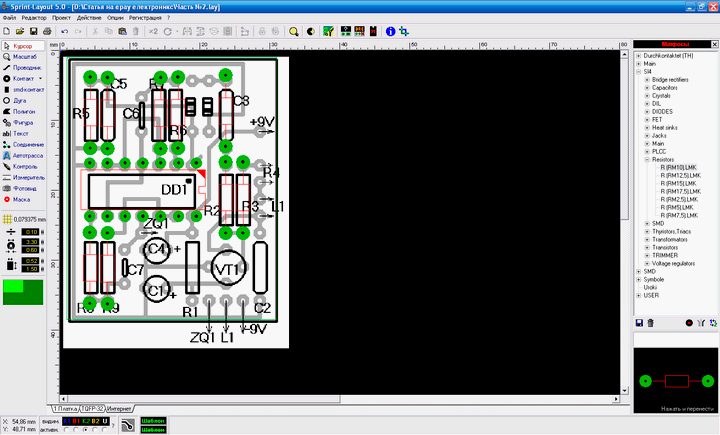Activate the Полигон polygon tool
Viewport: 720px width, 435px height.
[x=24, y=111]
